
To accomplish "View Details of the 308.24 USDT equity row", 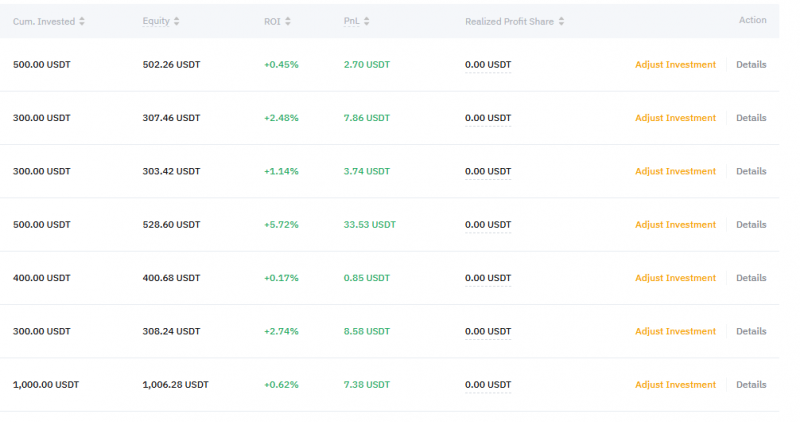I will pyautogui.click(x=751, y=331).
